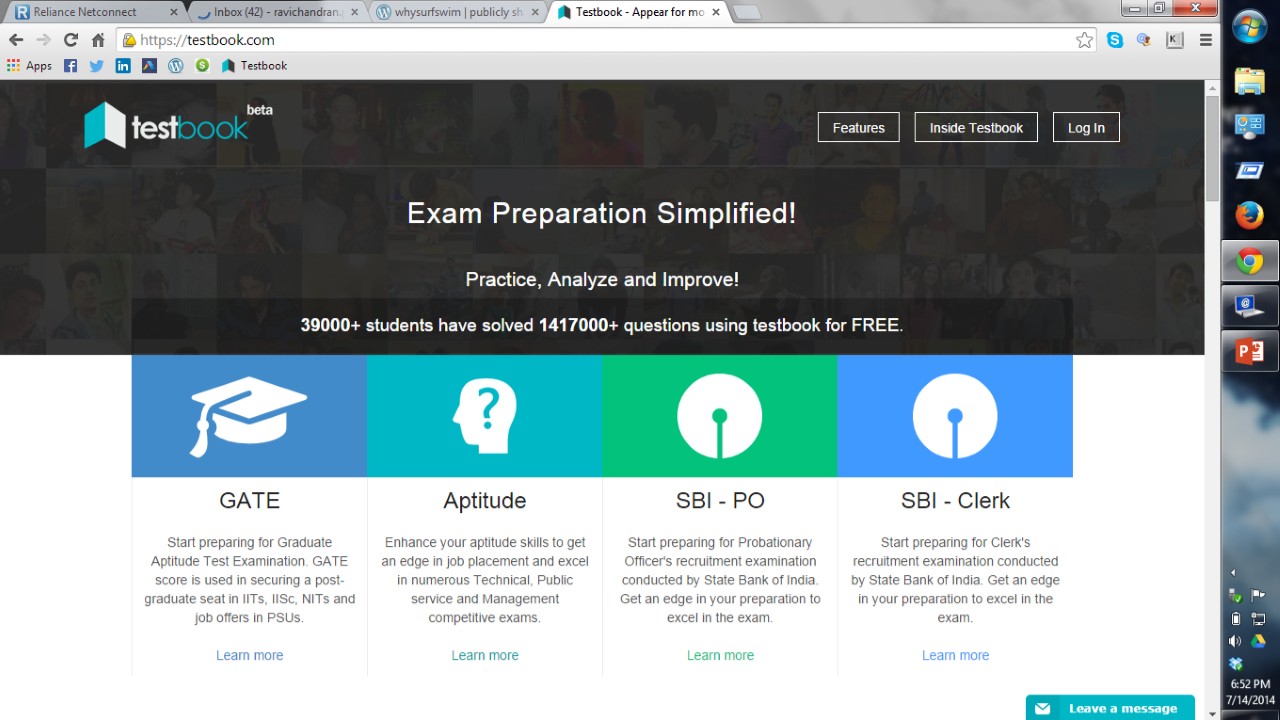Open the LinkedIn bookmark icon
The width and height of the screenshot is (1280, 720).
click(x=123, y=66)
